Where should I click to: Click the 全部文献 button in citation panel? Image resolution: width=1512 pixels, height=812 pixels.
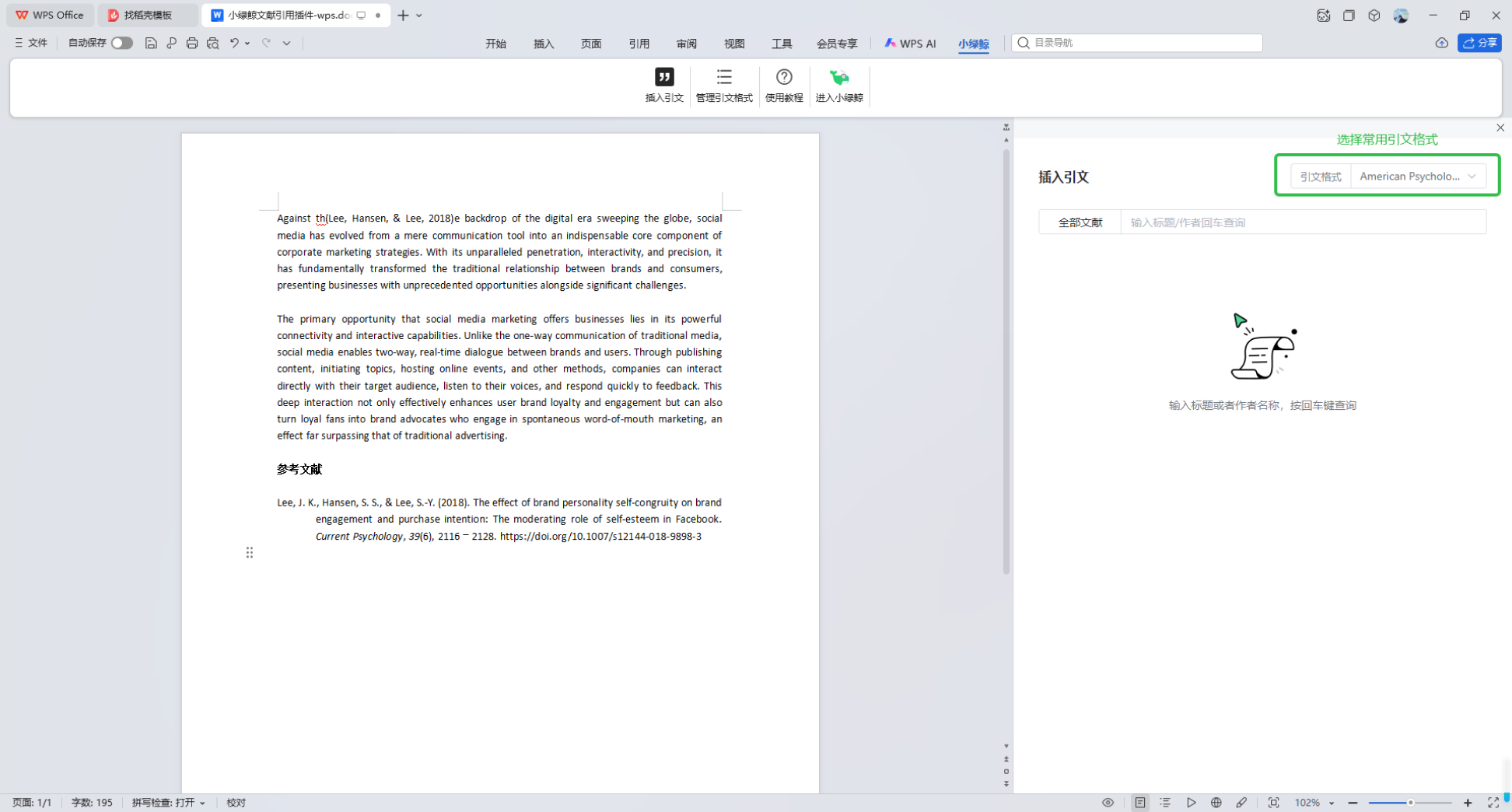[1080, 222]
